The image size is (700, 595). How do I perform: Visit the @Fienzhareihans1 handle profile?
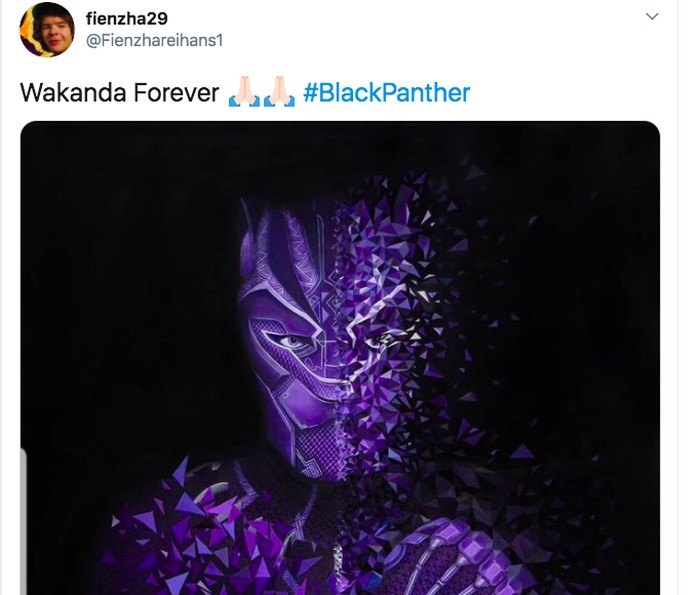click(x=154, y=41)
